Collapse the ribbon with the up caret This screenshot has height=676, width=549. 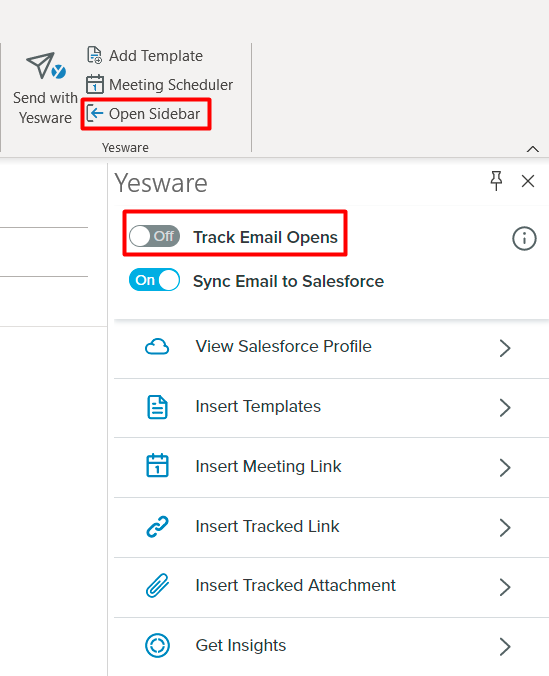pos(533,149)
